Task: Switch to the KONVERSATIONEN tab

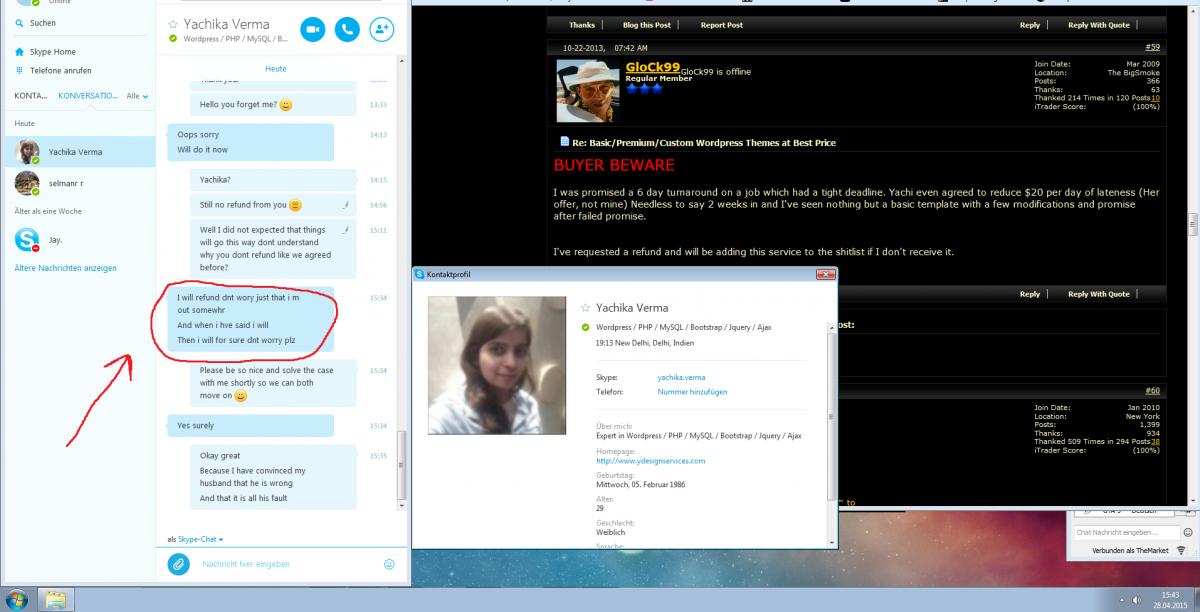Action: click(x=88, y=96)
